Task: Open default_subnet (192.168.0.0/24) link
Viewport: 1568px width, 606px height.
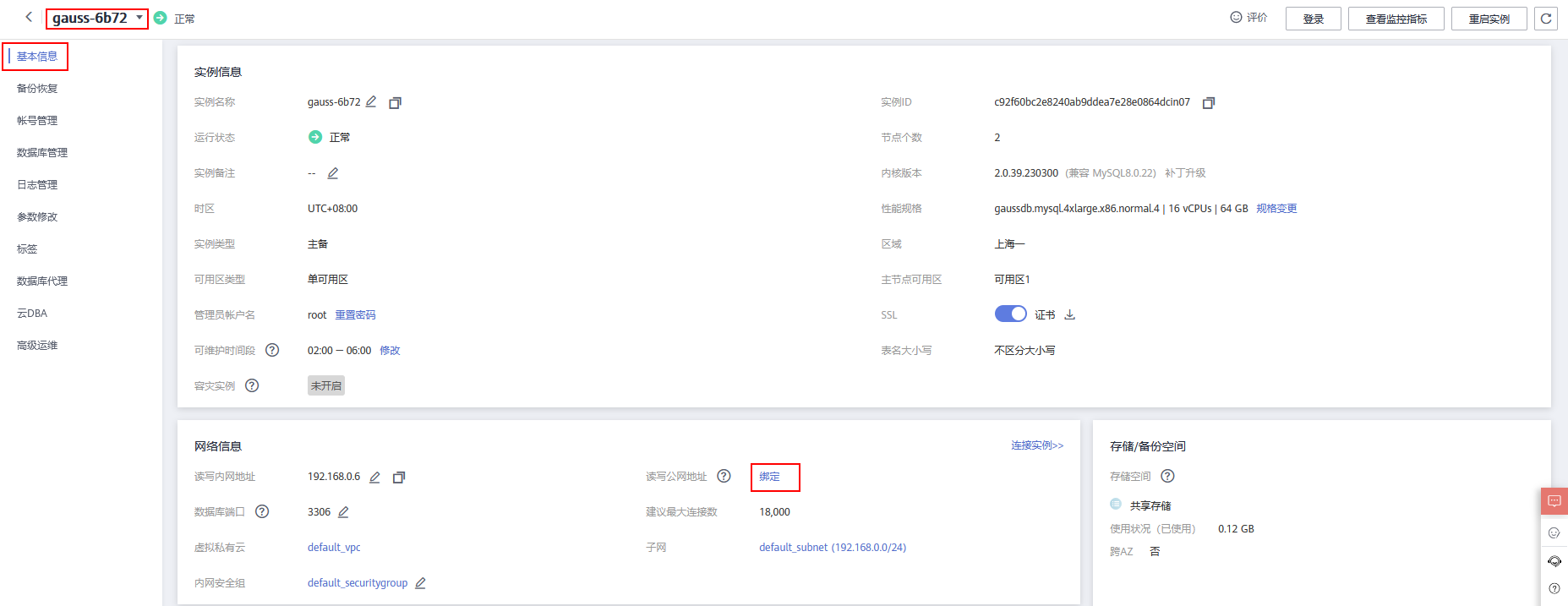Action: coord(833,548)
